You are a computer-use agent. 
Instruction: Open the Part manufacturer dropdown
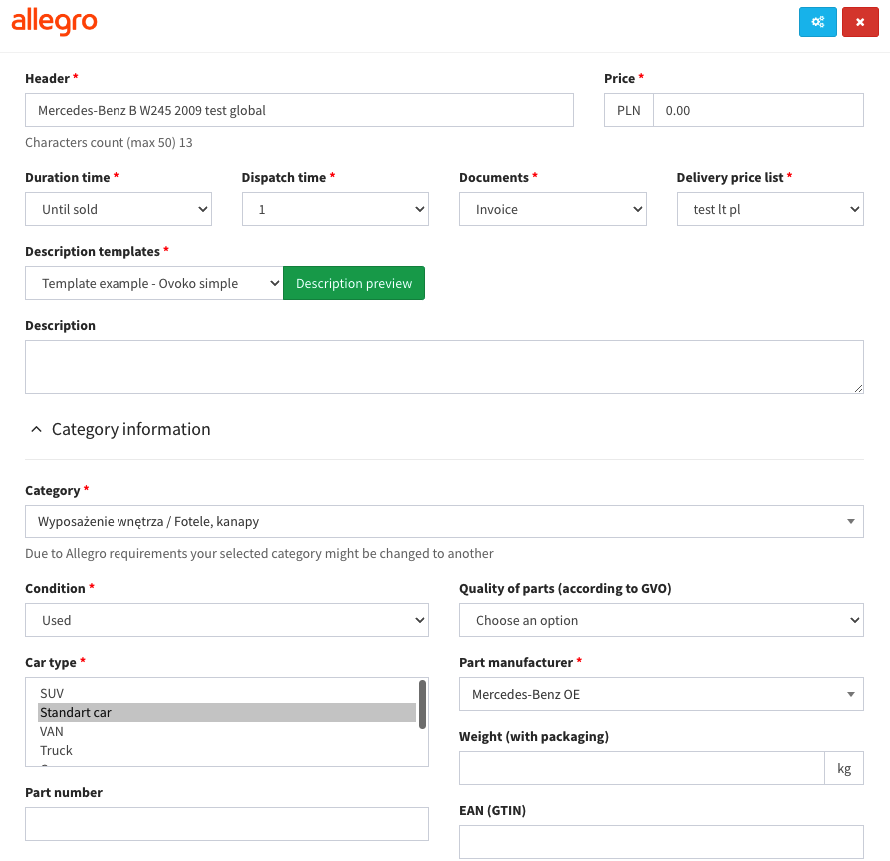pyautogui.click(x=661, y=694)
